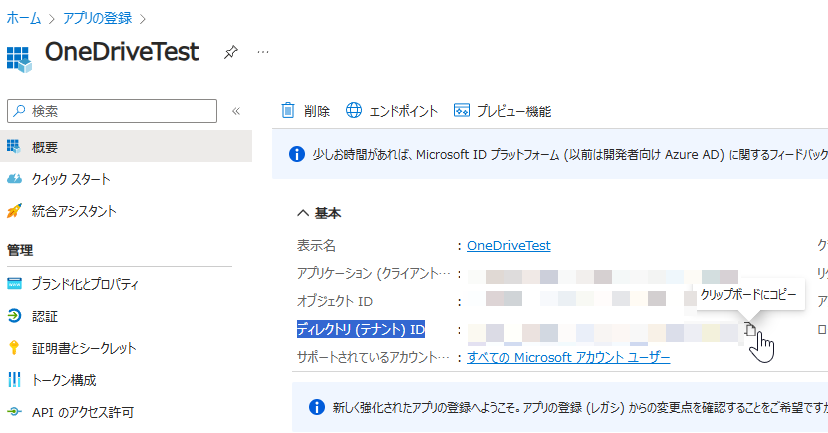Screen dimensions: 828x433
Task: Click the globe icon for エンドポイント
Action: click(x=353, y=111)
